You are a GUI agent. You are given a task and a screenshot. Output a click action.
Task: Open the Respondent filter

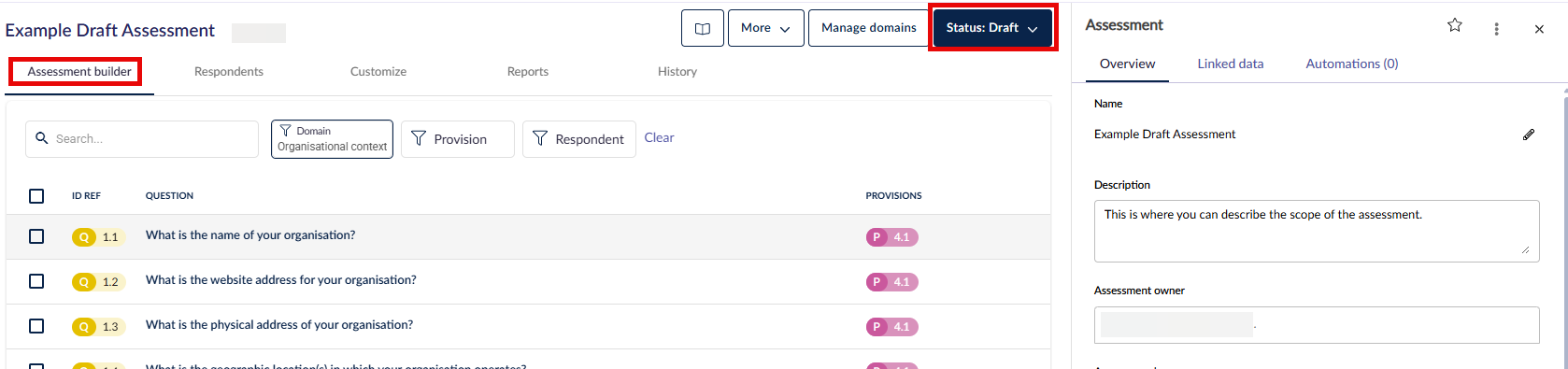tap(579, 139)
